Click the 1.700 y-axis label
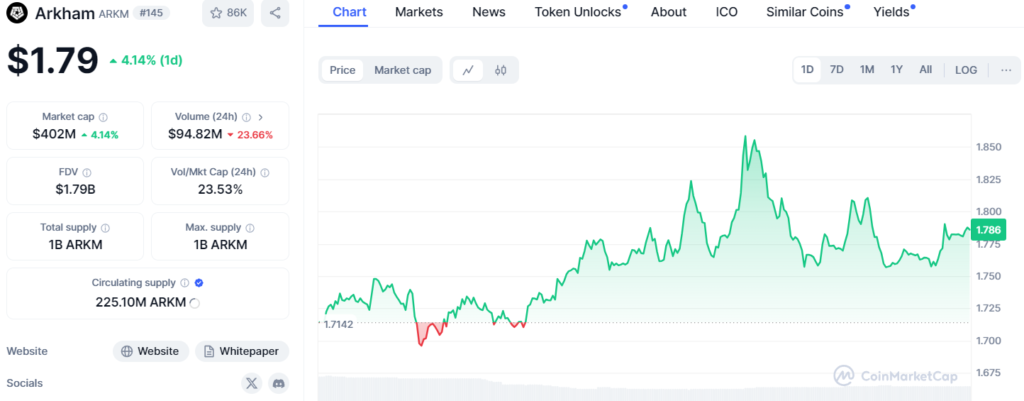The image size is (1024, 401). [989, 340]
